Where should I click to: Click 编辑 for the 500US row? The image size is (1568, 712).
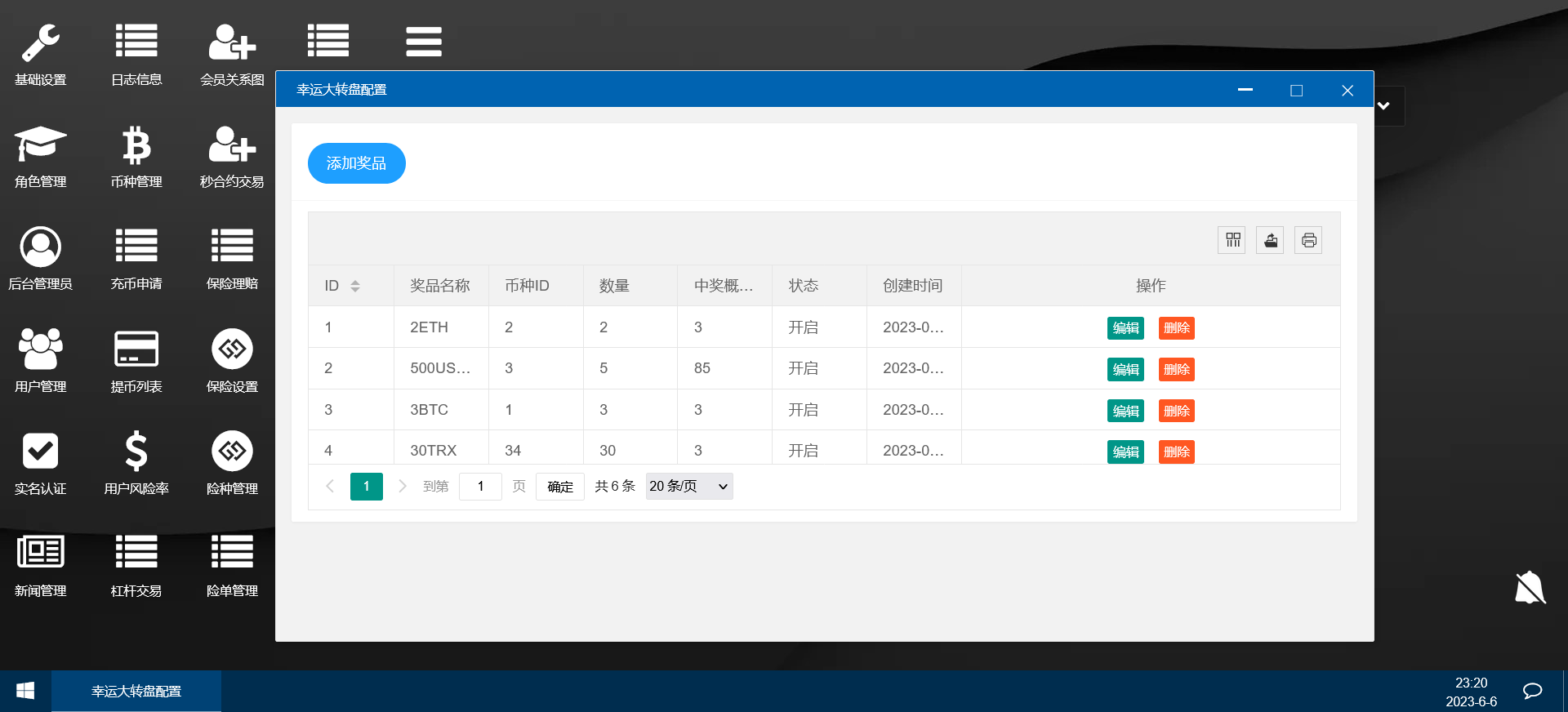[1125, 369]
